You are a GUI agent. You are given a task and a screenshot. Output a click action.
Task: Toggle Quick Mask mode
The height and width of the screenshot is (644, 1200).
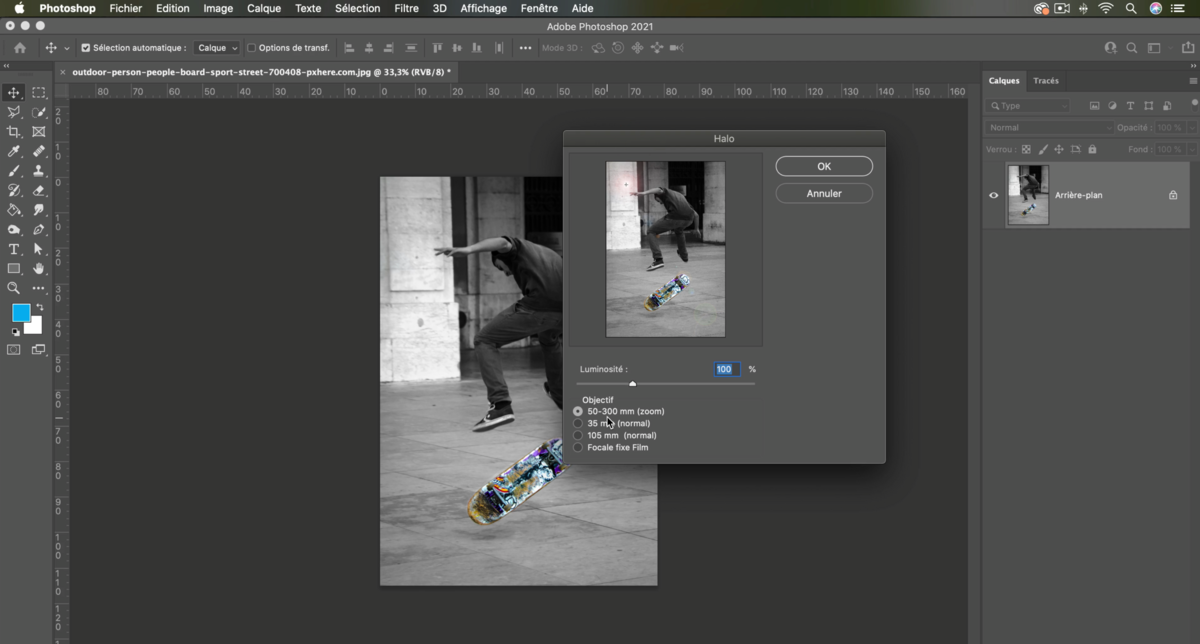pyautogui.click(x=14, y=350)
